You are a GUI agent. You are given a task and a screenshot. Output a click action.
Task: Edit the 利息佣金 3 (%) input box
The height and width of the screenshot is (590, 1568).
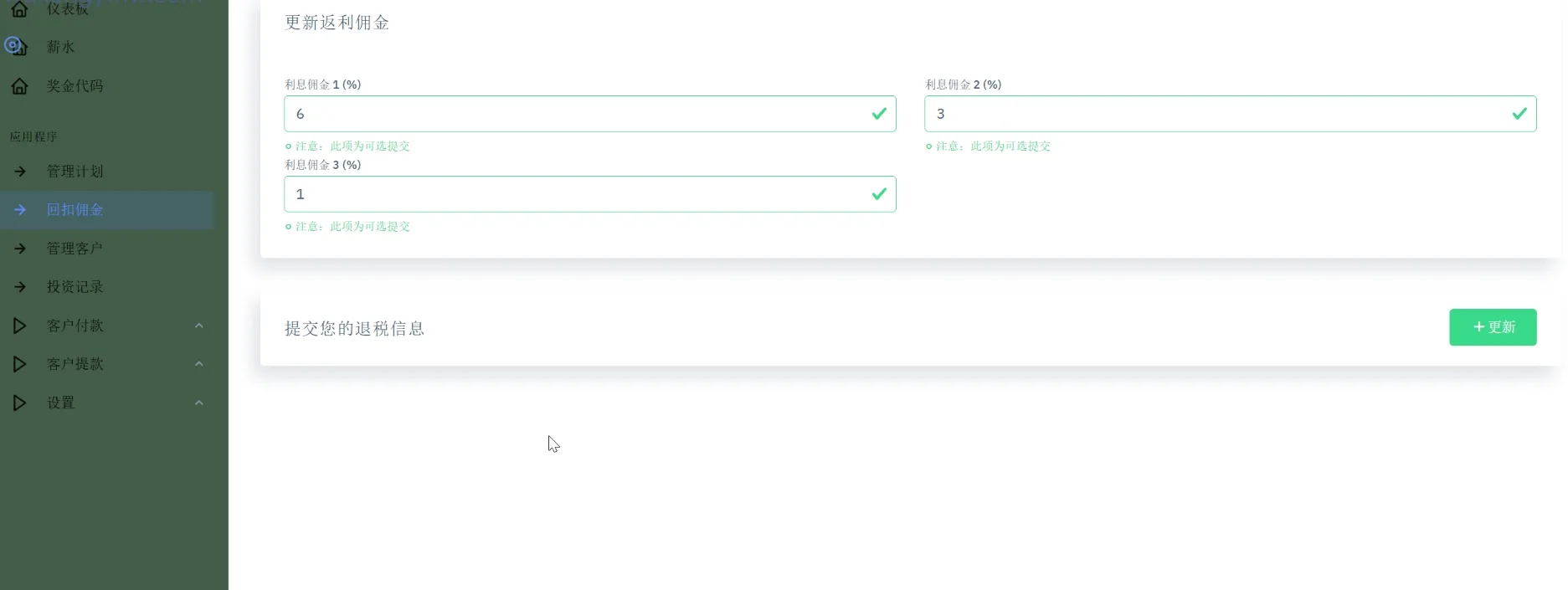coord(578,194)
